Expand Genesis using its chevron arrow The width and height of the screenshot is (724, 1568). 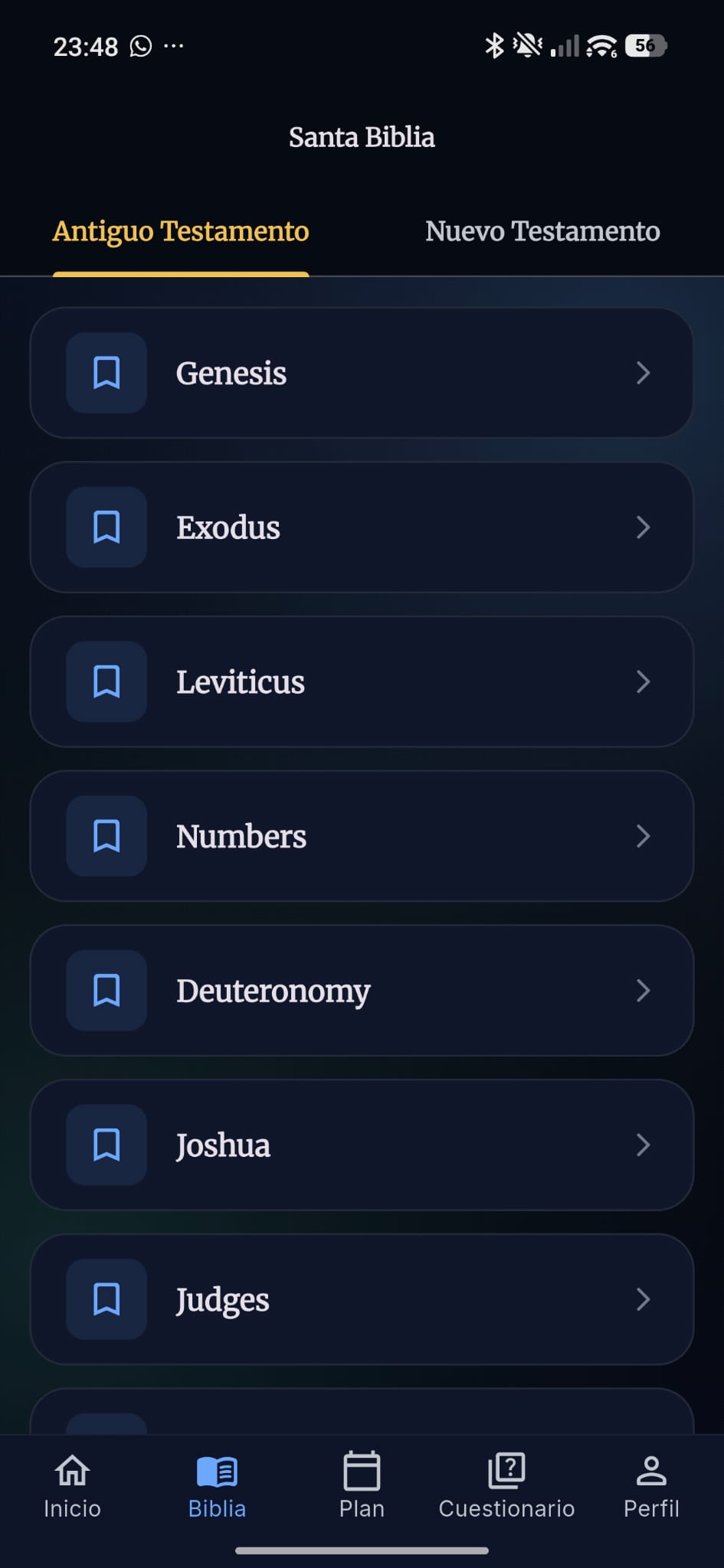[644, 373]
